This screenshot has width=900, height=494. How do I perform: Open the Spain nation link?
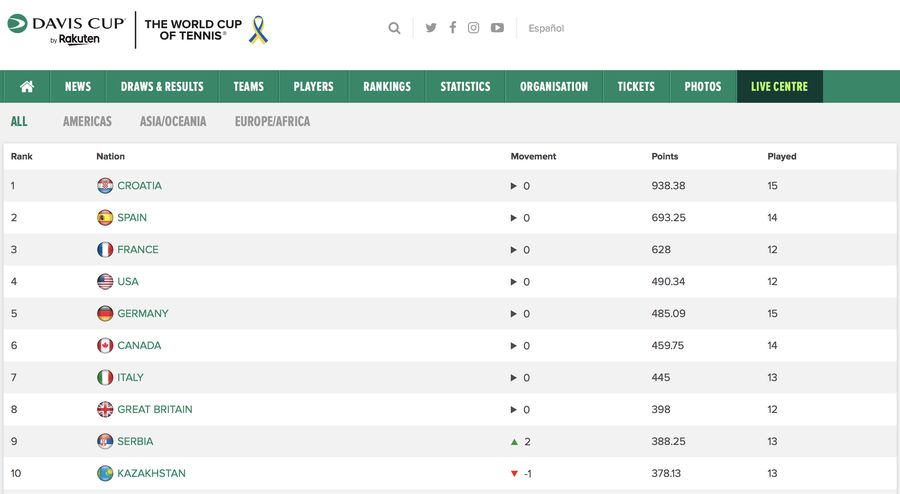click(x=132, y=218)
